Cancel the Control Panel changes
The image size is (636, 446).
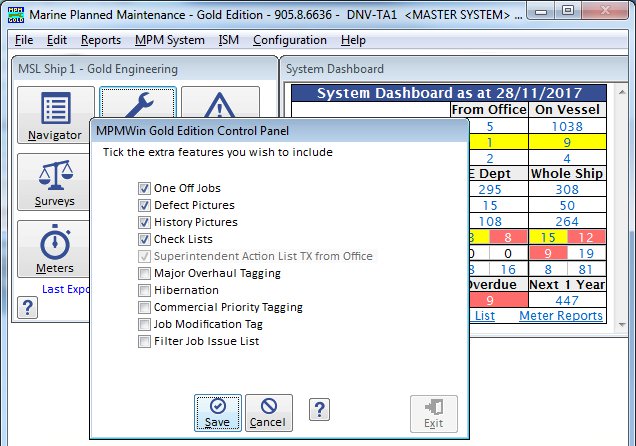(x=269, y=413)
